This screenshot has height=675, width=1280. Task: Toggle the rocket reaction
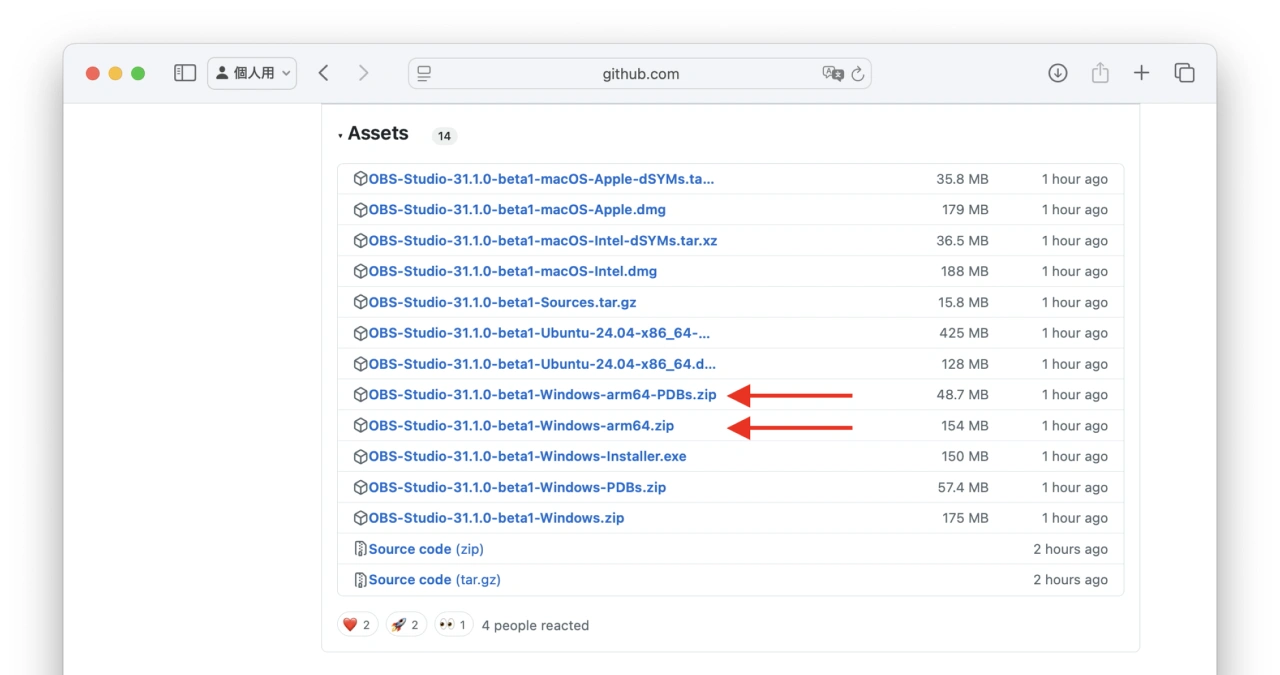click(405, 625)
